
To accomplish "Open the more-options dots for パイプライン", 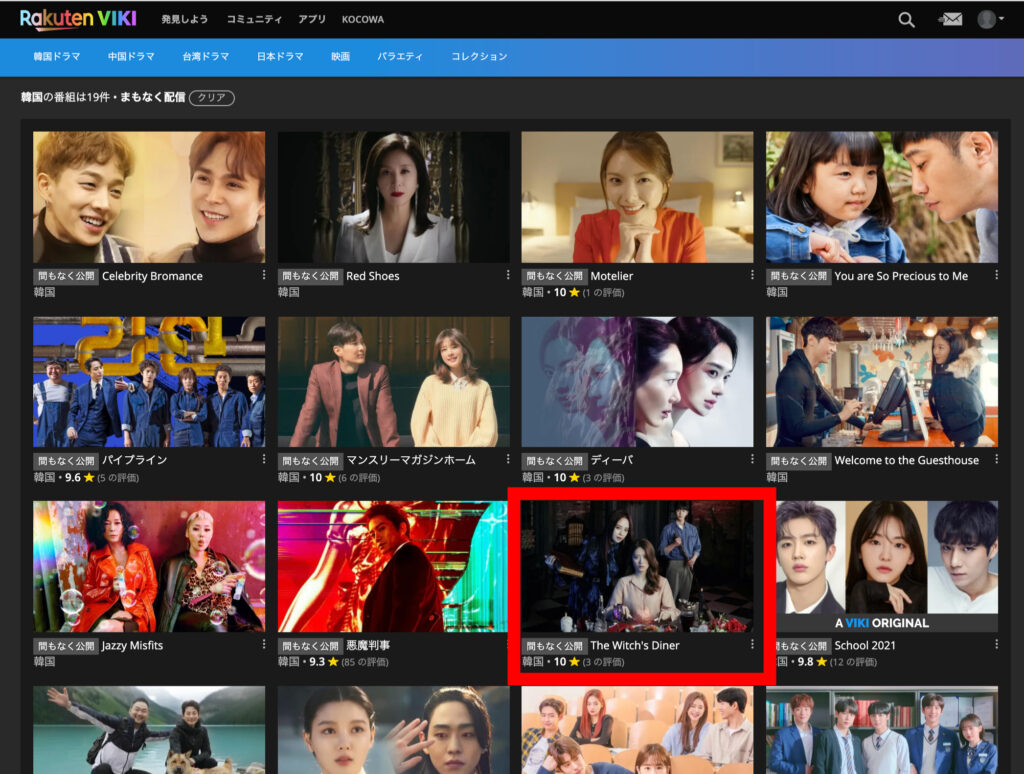I will point(264,459).
